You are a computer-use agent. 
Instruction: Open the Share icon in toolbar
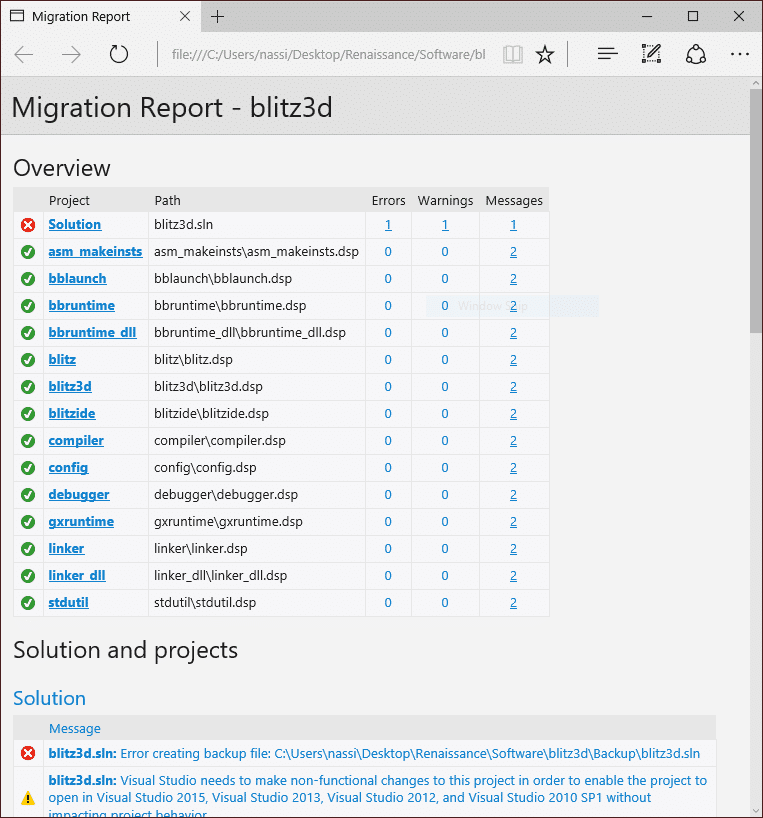(696, 54)
